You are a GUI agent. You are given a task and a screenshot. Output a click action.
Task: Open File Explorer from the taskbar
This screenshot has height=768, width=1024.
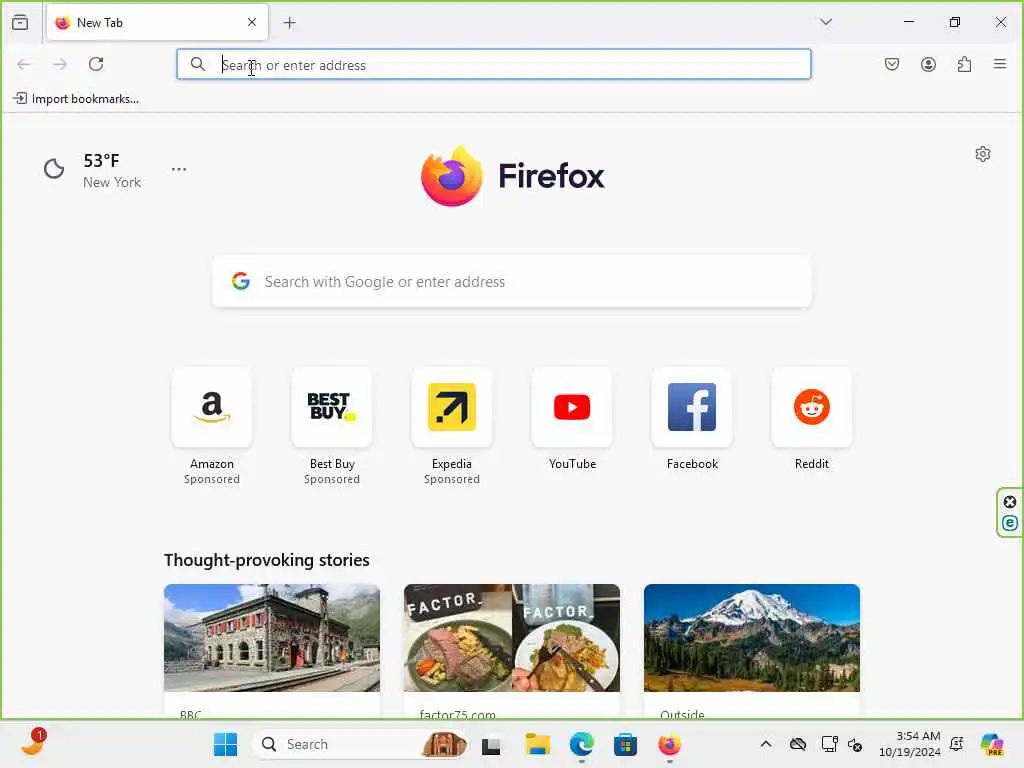[538, 744]
